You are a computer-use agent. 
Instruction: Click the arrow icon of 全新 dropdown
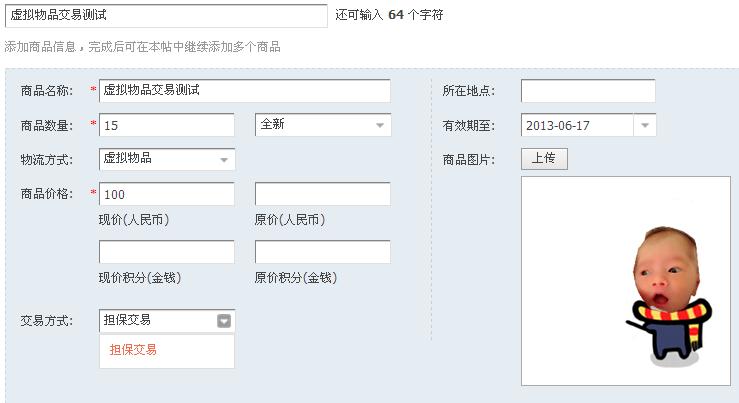pyautogui.click(x=380, y=125)
